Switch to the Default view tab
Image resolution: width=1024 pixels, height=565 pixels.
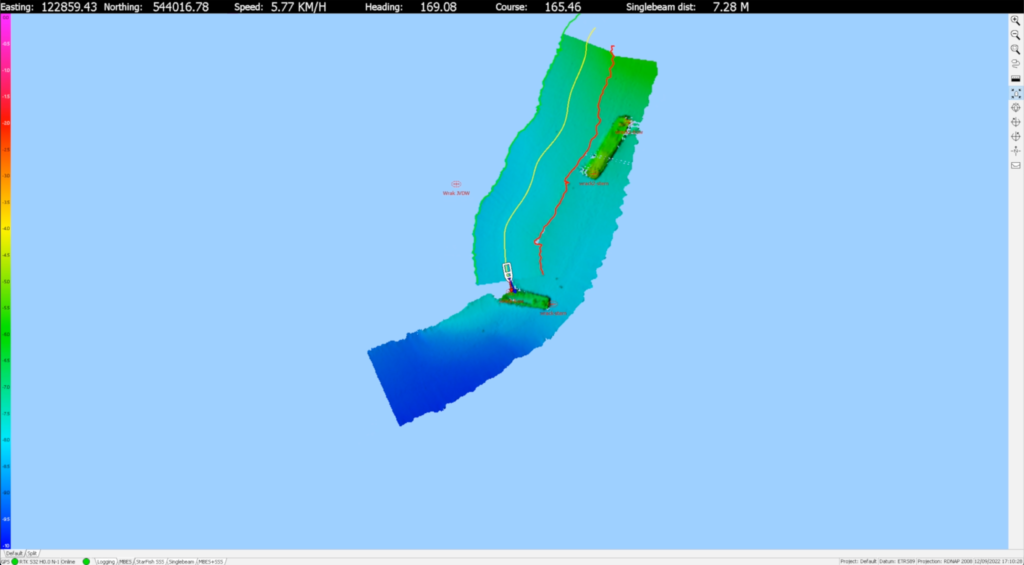tap(14, 552)
